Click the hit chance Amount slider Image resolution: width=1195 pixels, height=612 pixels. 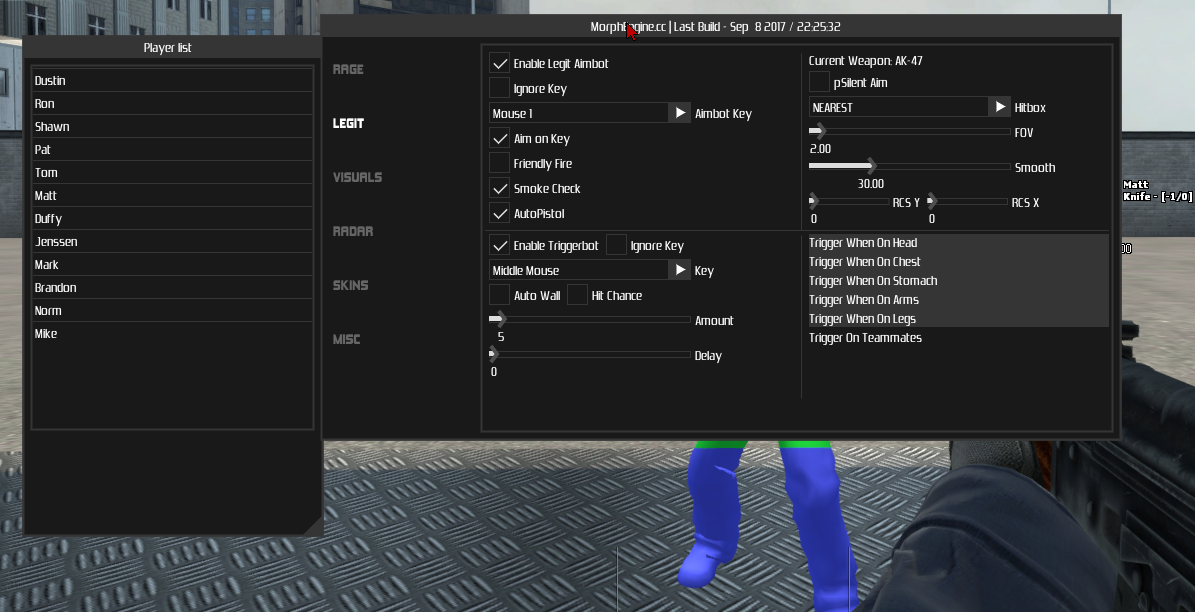(x=590, y=319)
